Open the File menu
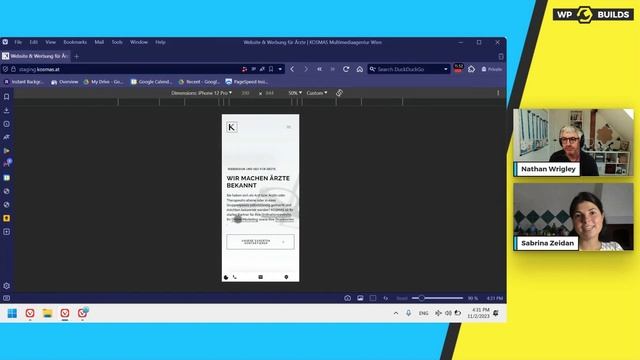 coord(18,42)
